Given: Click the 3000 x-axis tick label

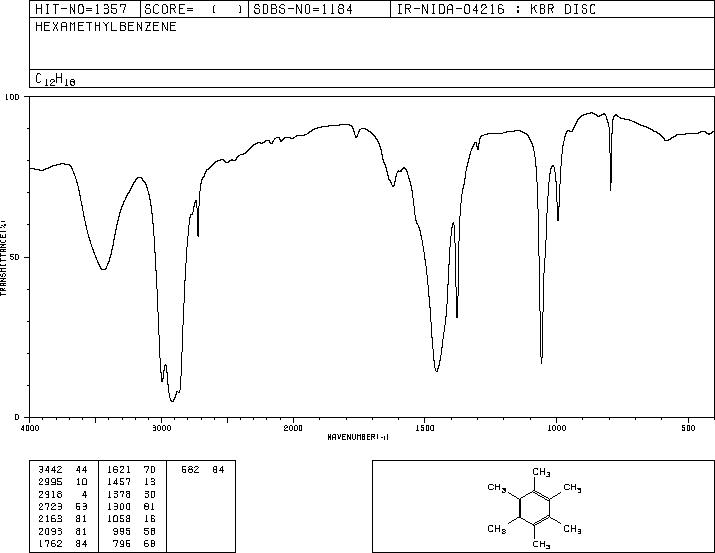Looking at the screenshot, I should pos(161,428).
